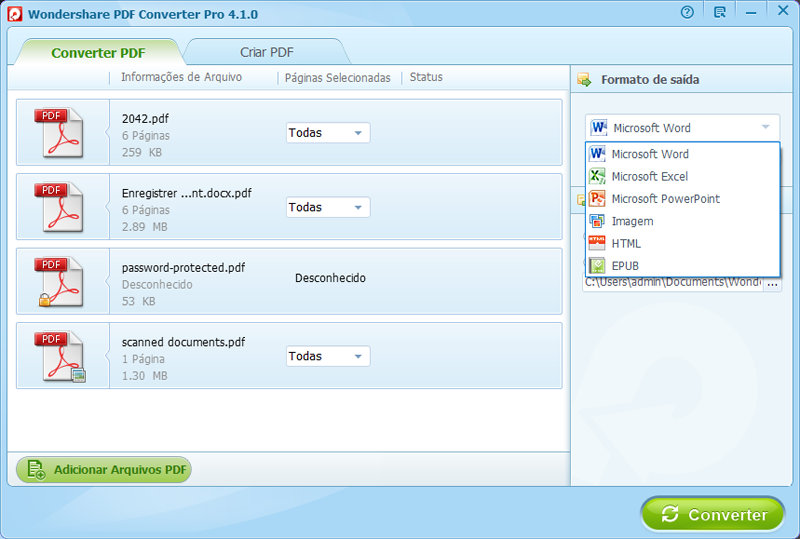Pick EPUB output format option
The height and width of the screenshot is (539, 800).
625,265
